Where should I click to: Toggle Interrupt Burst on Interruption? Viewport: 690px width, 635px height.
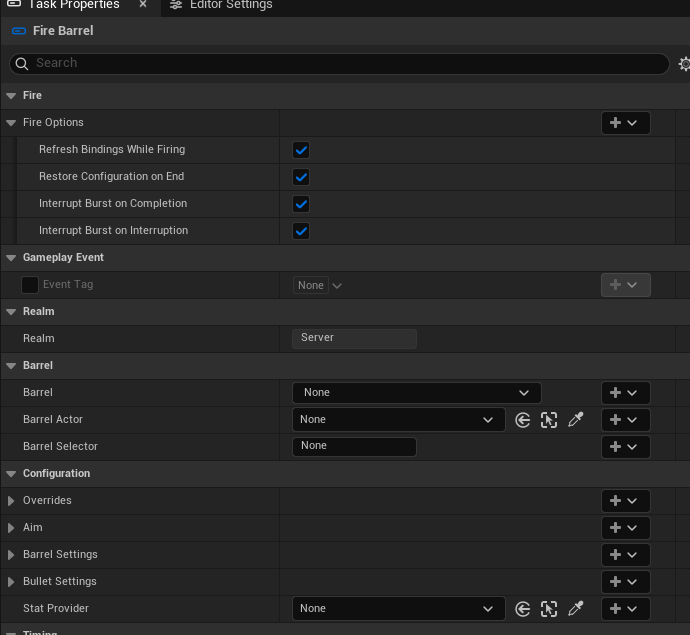[x=301, y=231]
